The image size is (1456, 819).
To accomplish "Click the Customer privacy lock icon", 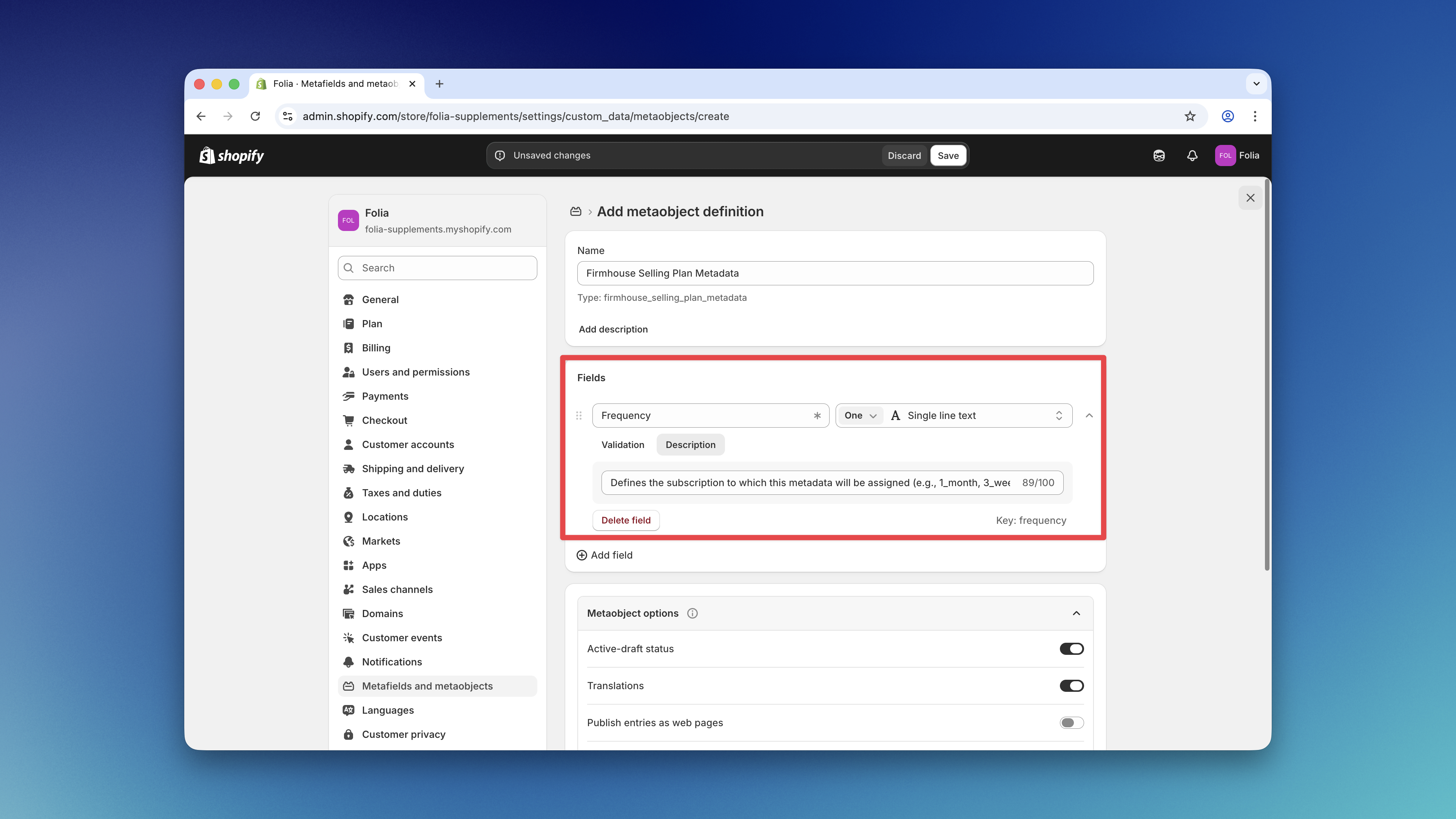I will coord(348,734).
